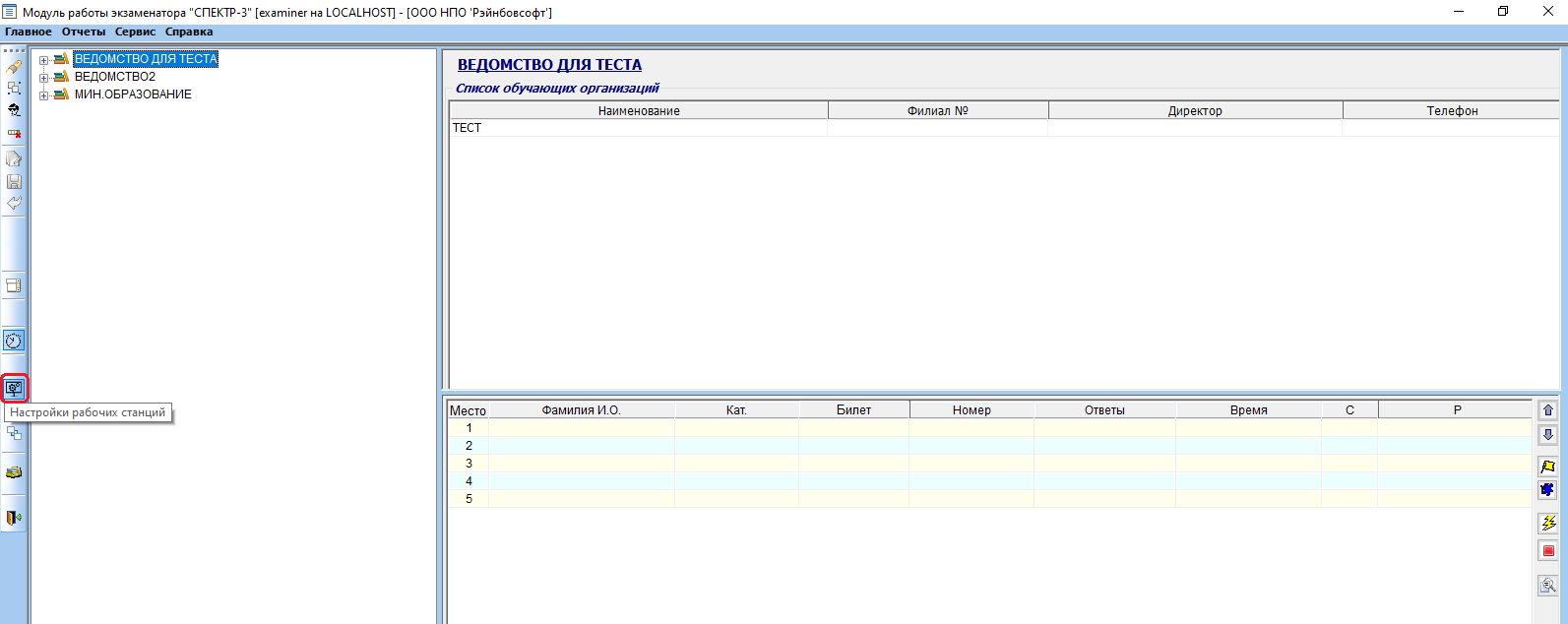The width and height of the screenshot is (1568, 624).
Task: Click the magnifier preview icon at bottom right
Action: [1547, 586]
